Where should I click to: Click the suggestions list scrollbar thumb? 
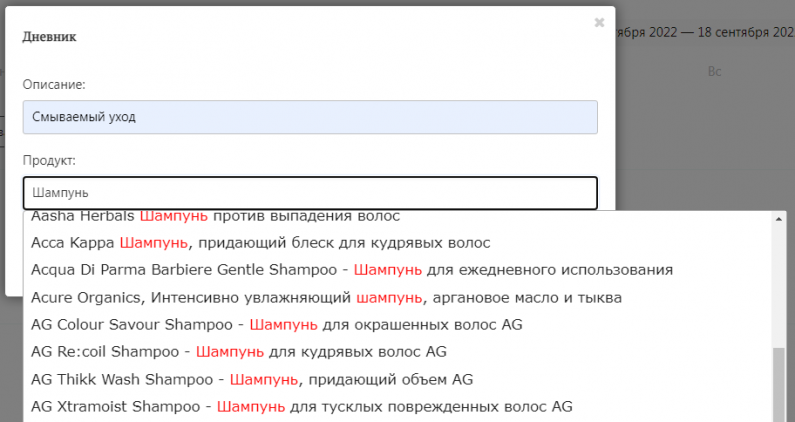tap(779, 385)
